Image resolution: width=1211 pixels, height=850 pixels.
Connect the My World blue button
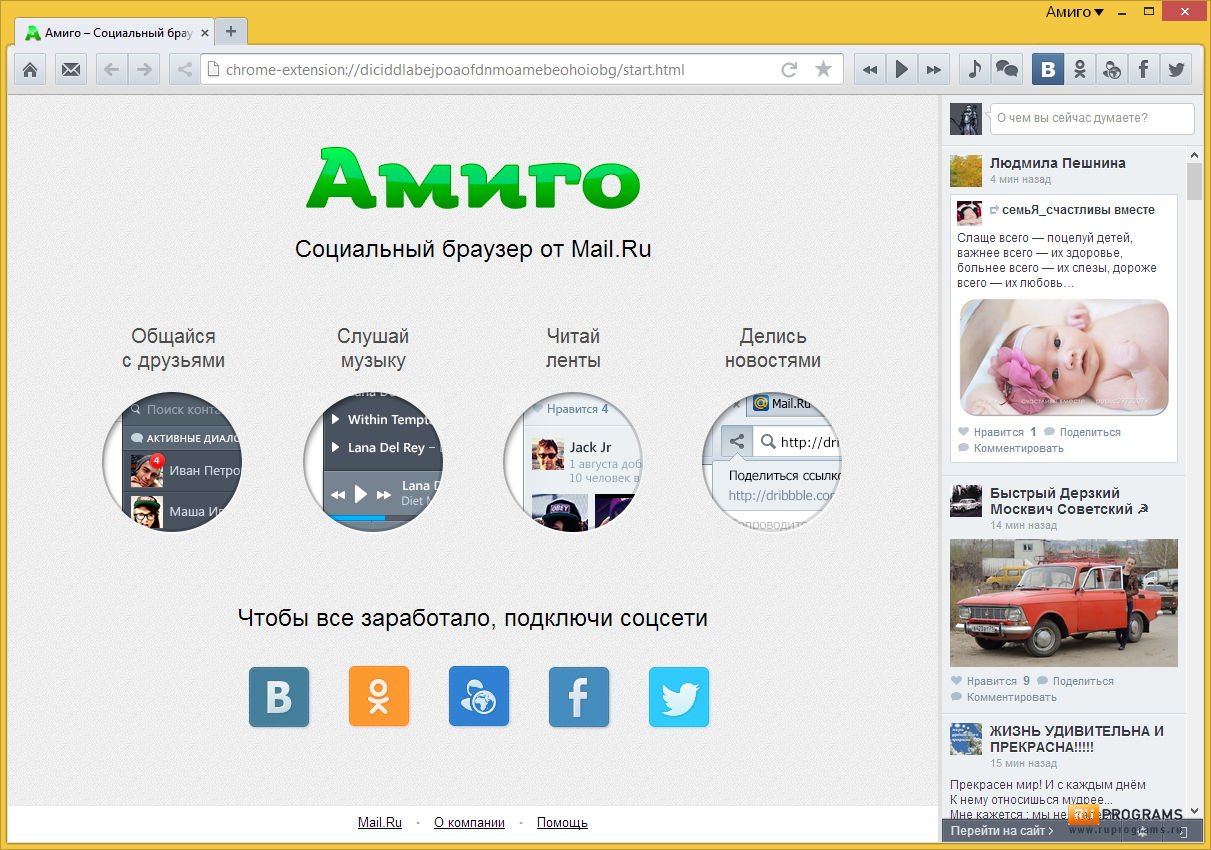tap(479, 697)
